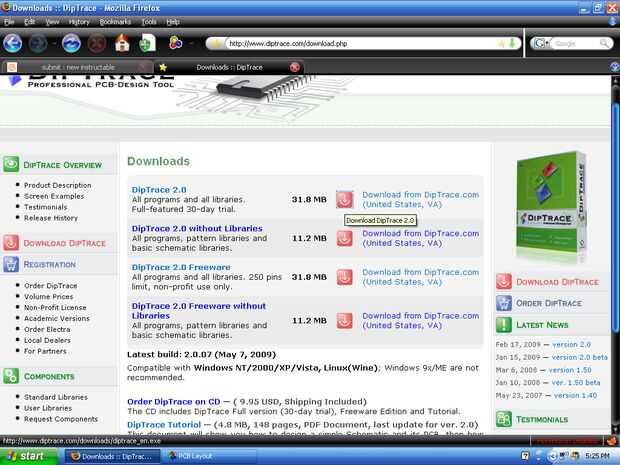620x465 pixels.
Task: Click download icon for DipTrace 2.0 without Libraries
Action: tap(344, 238)
